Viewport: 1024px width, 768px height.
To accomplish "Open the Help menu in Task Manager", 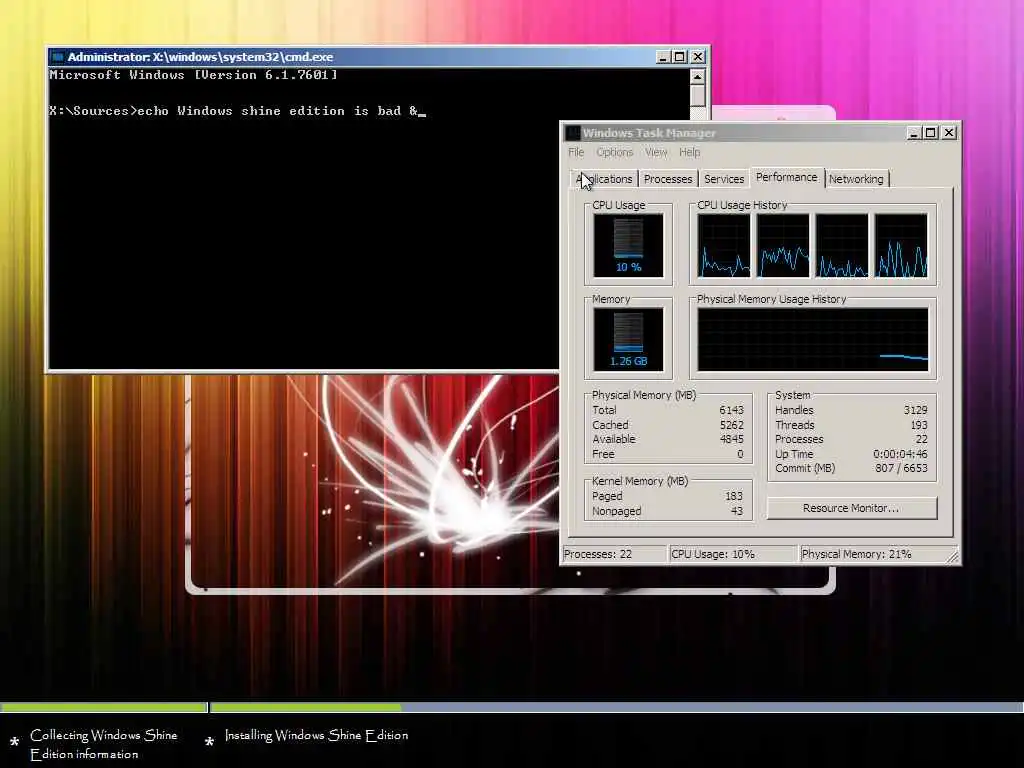I will (x=690, y=152).
